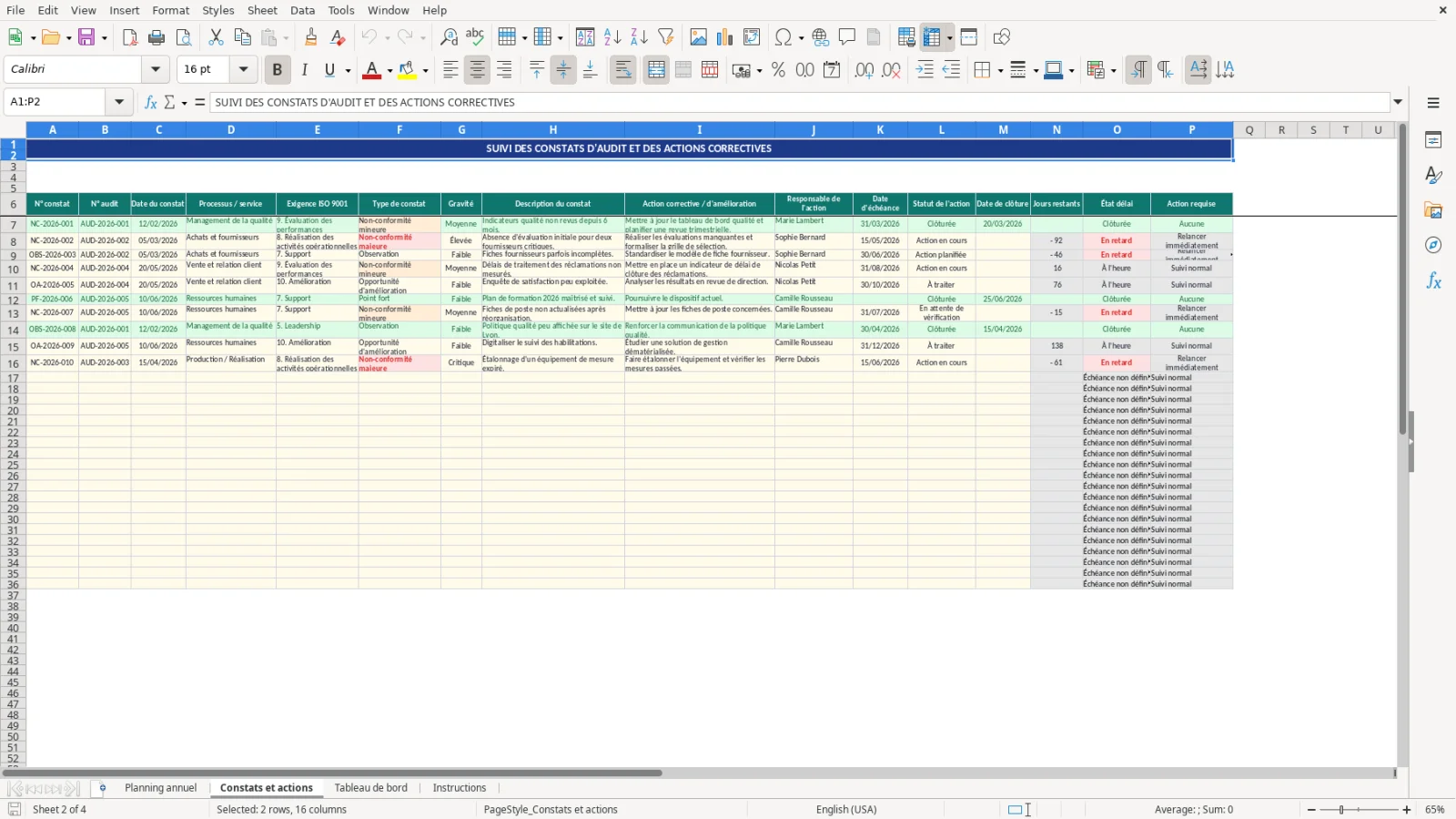Zoom out with the minus button
Screen dimensions: 1456x819
pyautogui.click(x=1311, y=810)
